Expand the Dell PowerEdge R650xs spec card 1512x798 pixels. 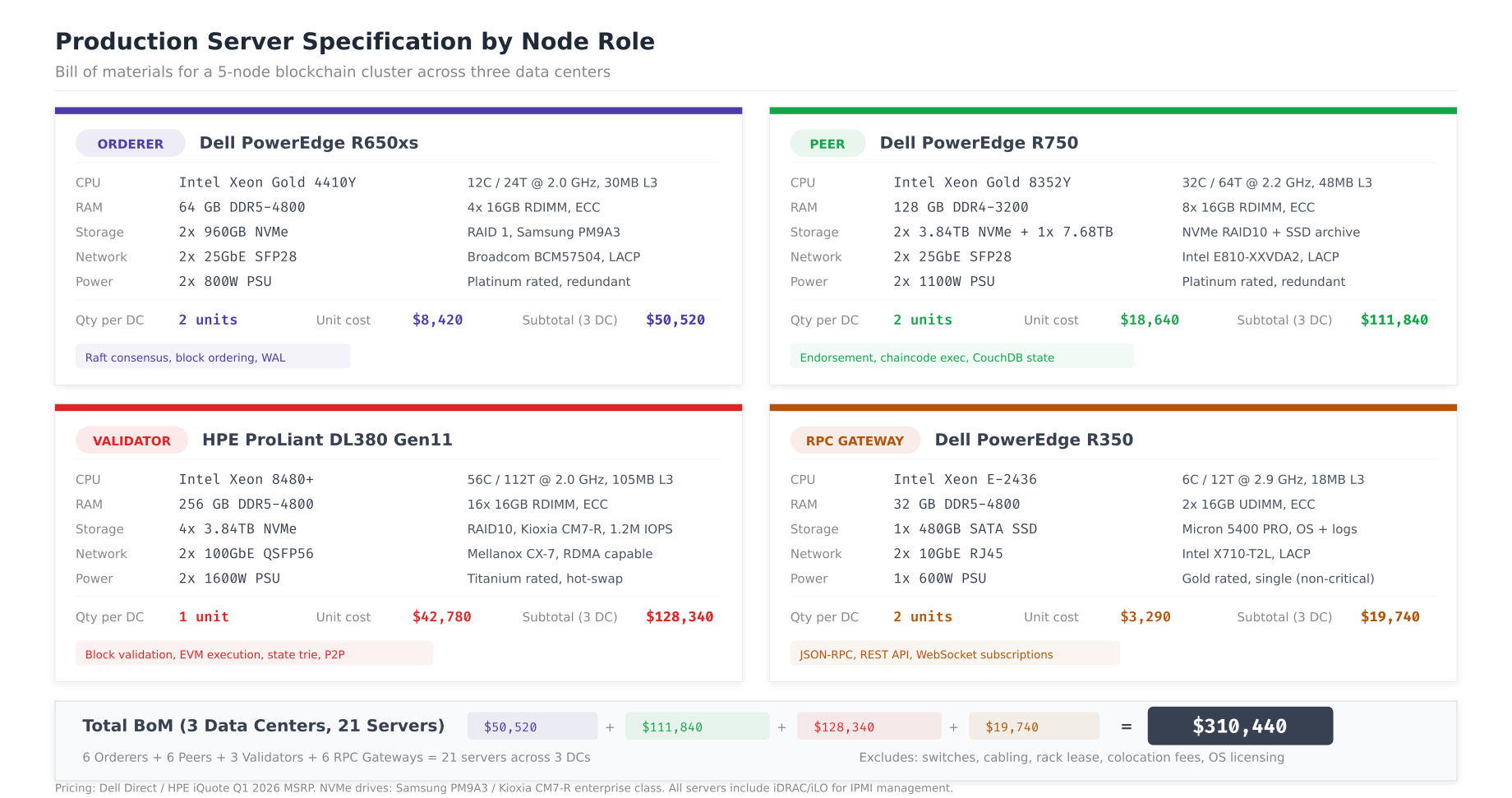[x=308, y=142]
